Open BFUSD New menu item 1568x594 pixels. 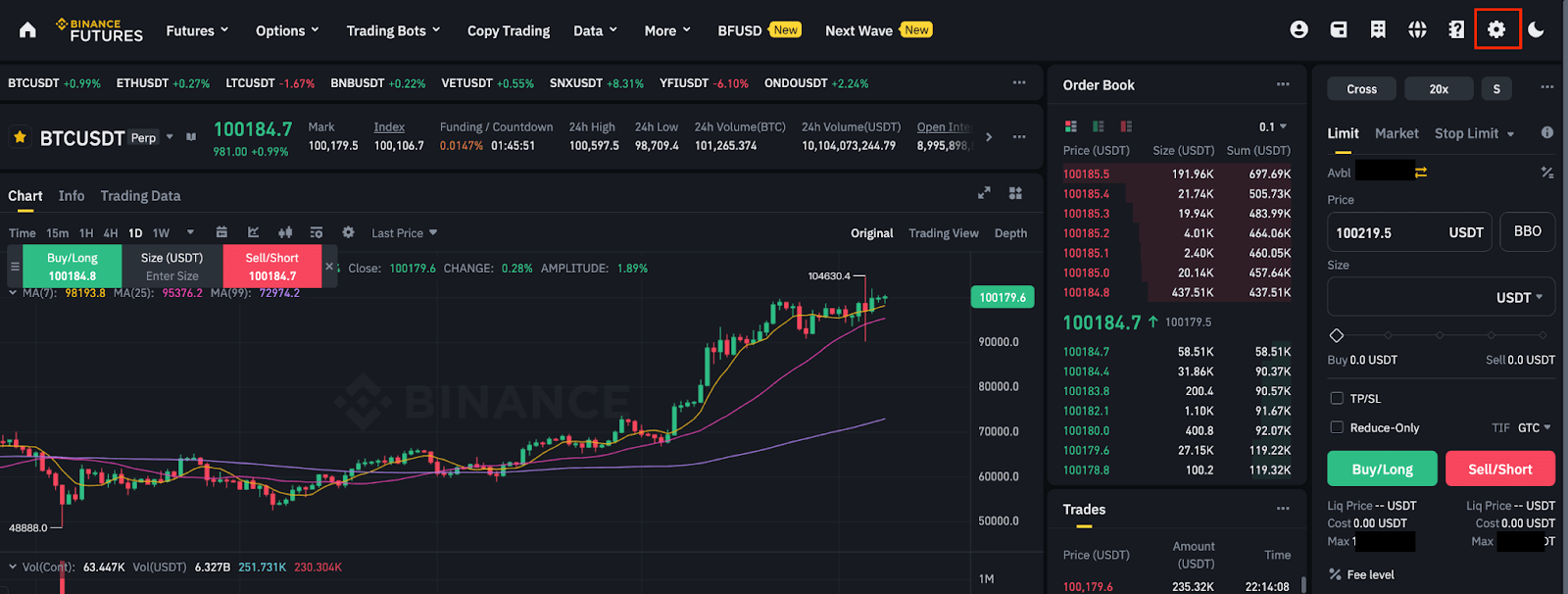click(x=759, y=30)
